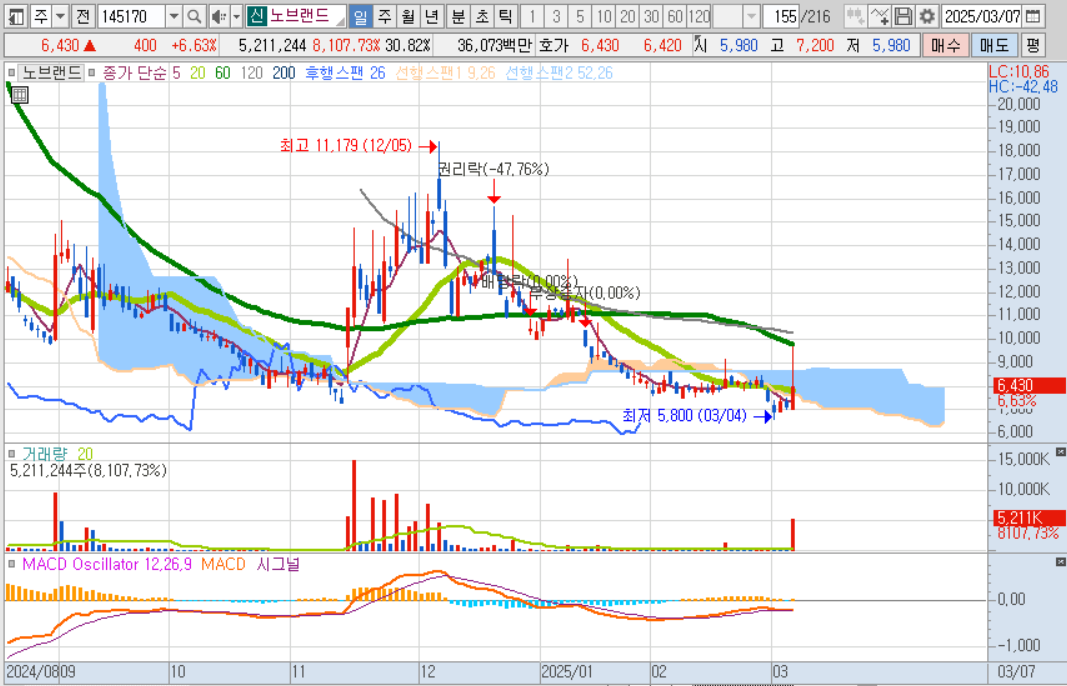Viewport: 1067px width, 686px height.
Task: Click the 200 moving average legend
Action: (284, 73)
